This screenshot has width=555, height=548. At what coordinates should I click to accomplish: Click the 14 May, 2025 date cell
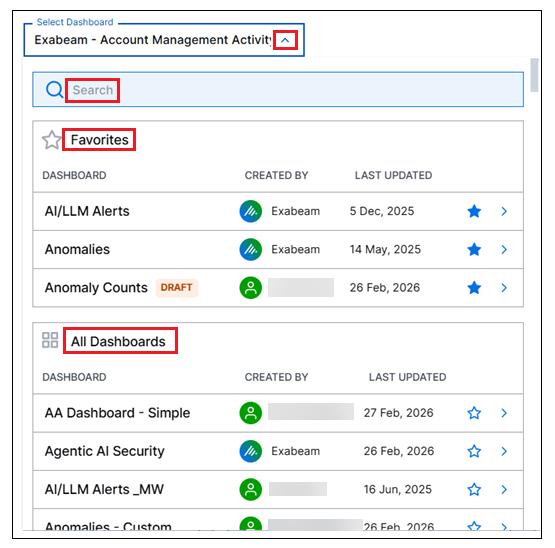coord(385,250)
